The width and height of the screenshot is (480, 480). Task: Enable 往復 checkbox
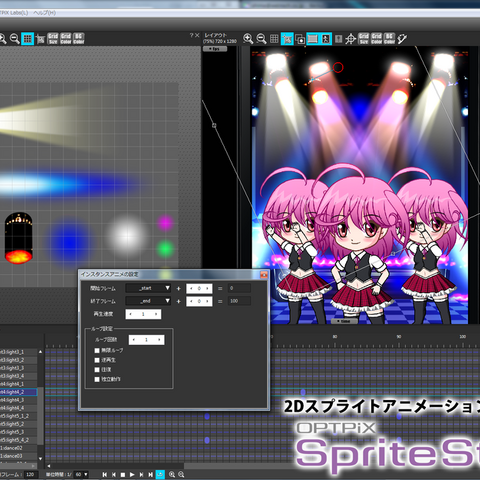(x=97, y=370)
